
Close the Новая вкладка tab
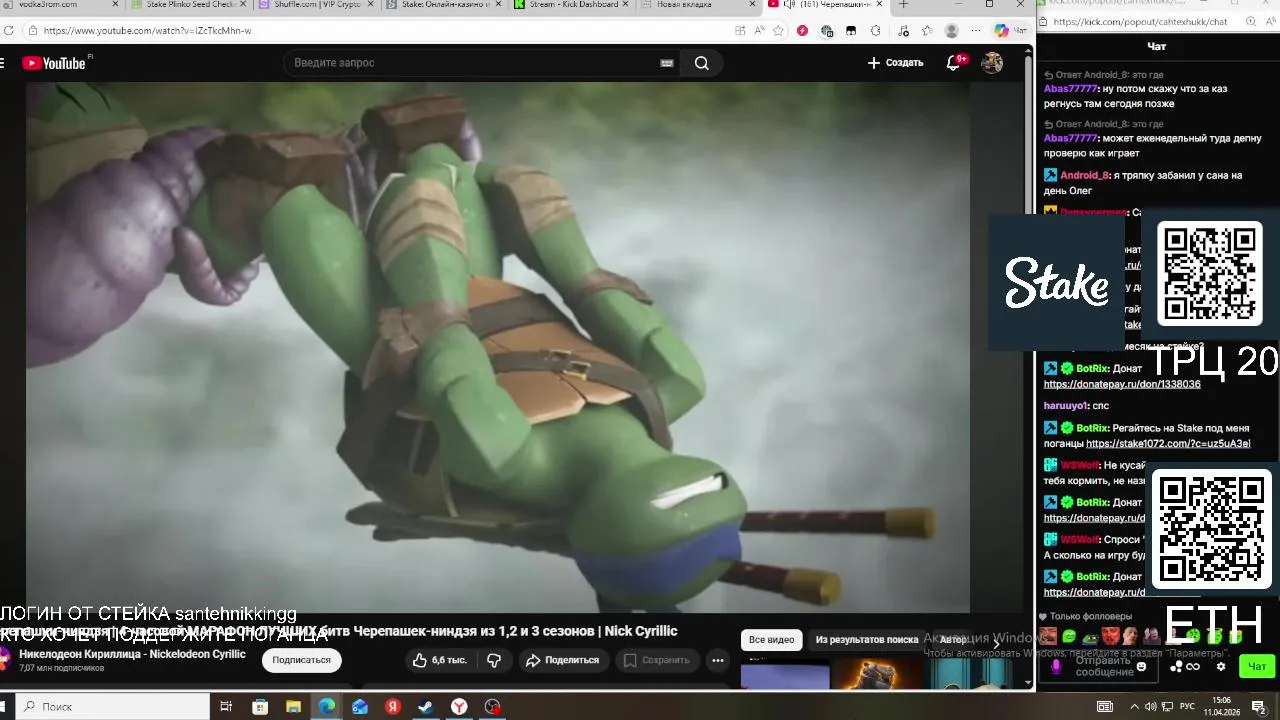[x=753, y=5]
